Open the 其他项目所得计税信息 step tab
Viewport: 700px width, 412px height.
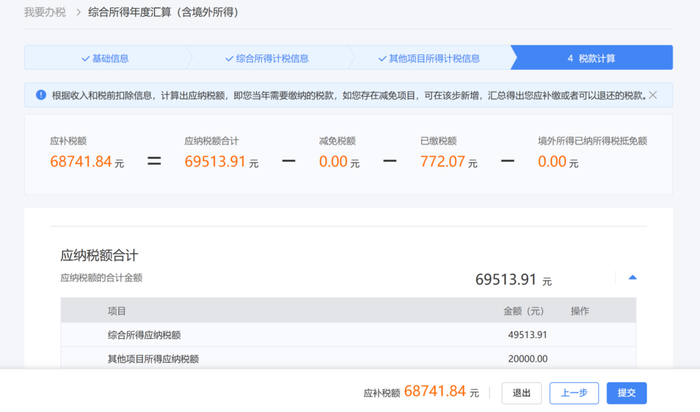tap(429, 58)
